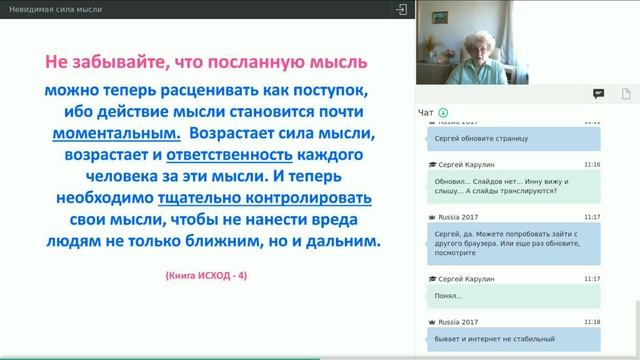The image size is (640, 360).
Task: Click the green progress bar at the bottom
Action: coord(160,359)
